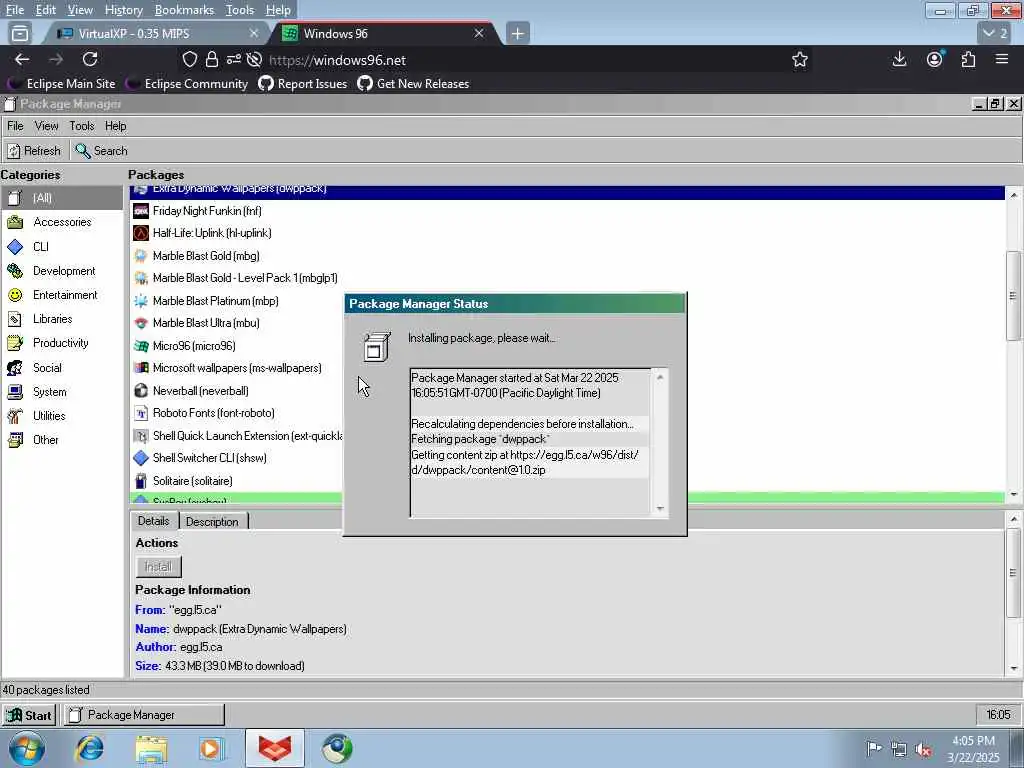Click the details pane scroll-down arrow

[1014, 668]
